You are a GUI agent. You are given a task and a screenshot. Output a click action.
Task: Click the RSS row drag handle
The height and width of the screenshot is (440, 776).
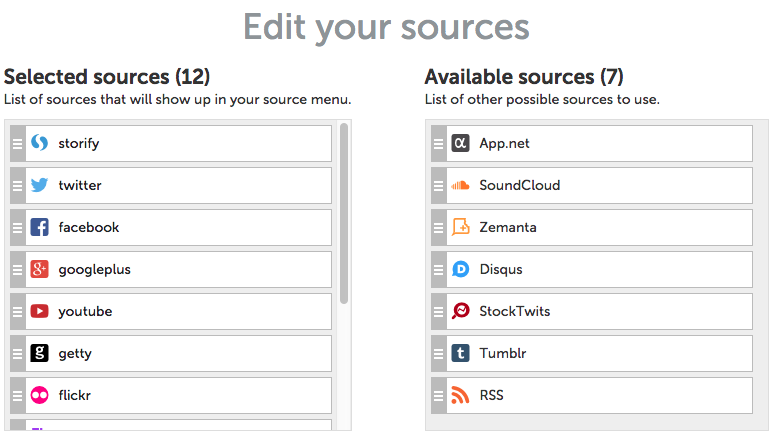coord(438,395)
